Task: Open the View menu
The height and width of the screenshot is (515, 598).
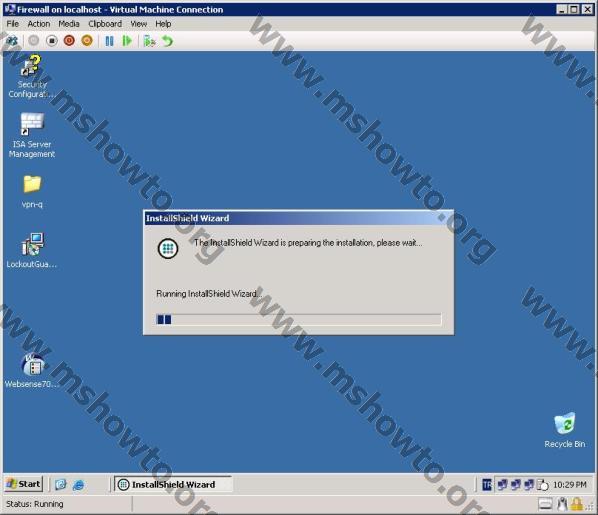Action: pos(138,24)
